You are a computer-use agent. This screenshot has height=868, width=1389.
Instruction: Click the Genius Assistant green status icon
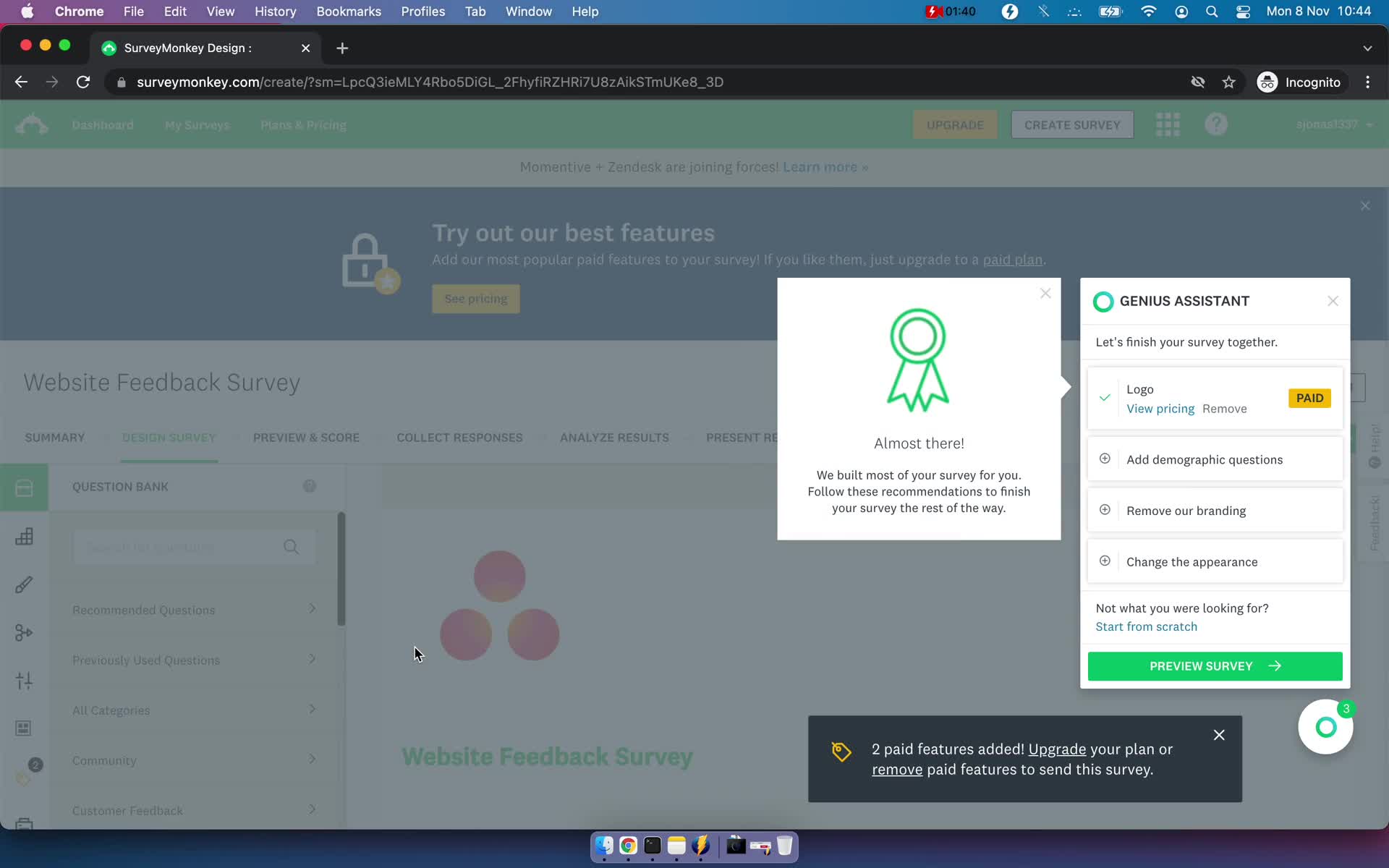point(1103,300)
